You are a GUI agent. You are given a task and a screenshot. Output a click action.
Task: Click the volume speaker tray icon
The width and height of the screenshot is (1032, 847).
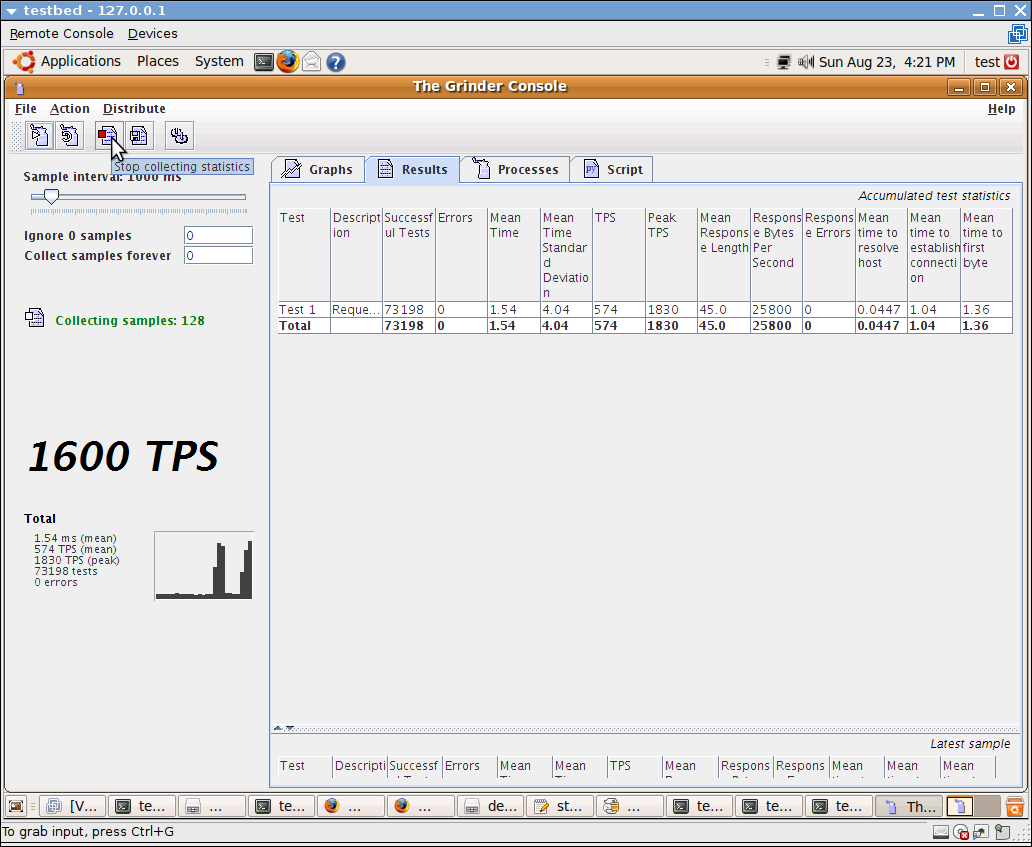[806, 62]
